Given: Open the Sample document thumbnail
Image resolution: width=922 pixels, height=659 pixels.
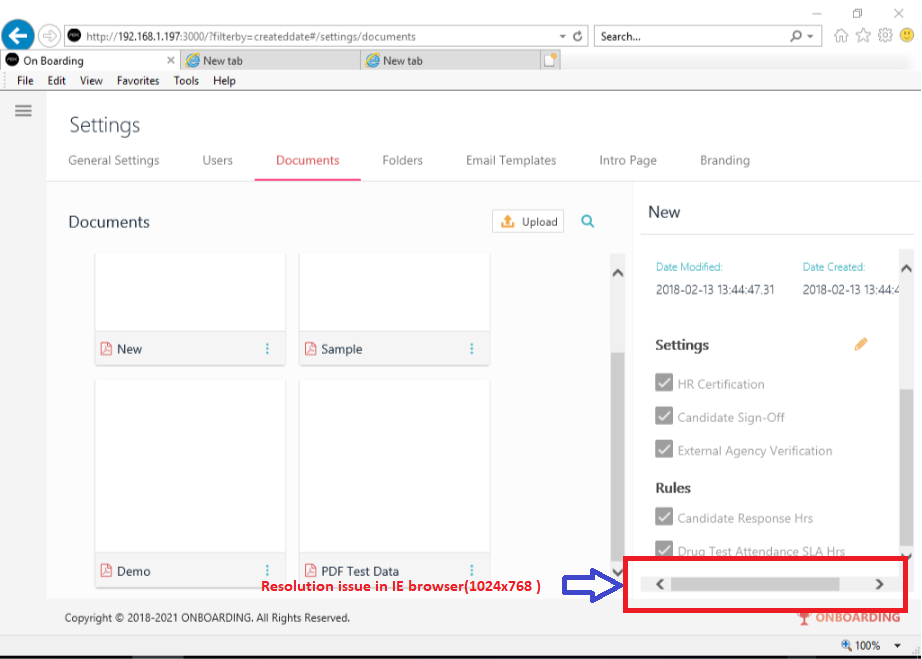Looking at the screenshot, I should pos(395,292).
